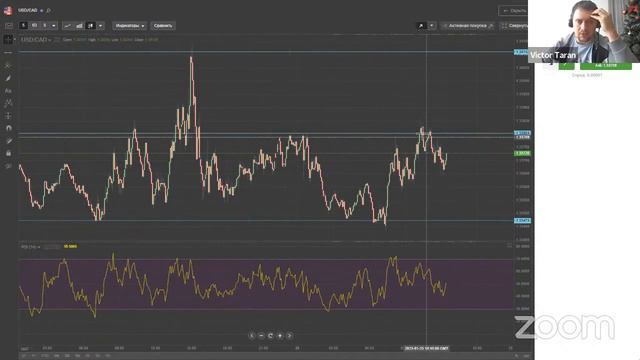Click zoom in plus chart button
Screen dimensions: 640x360
(x=280, y=336)
